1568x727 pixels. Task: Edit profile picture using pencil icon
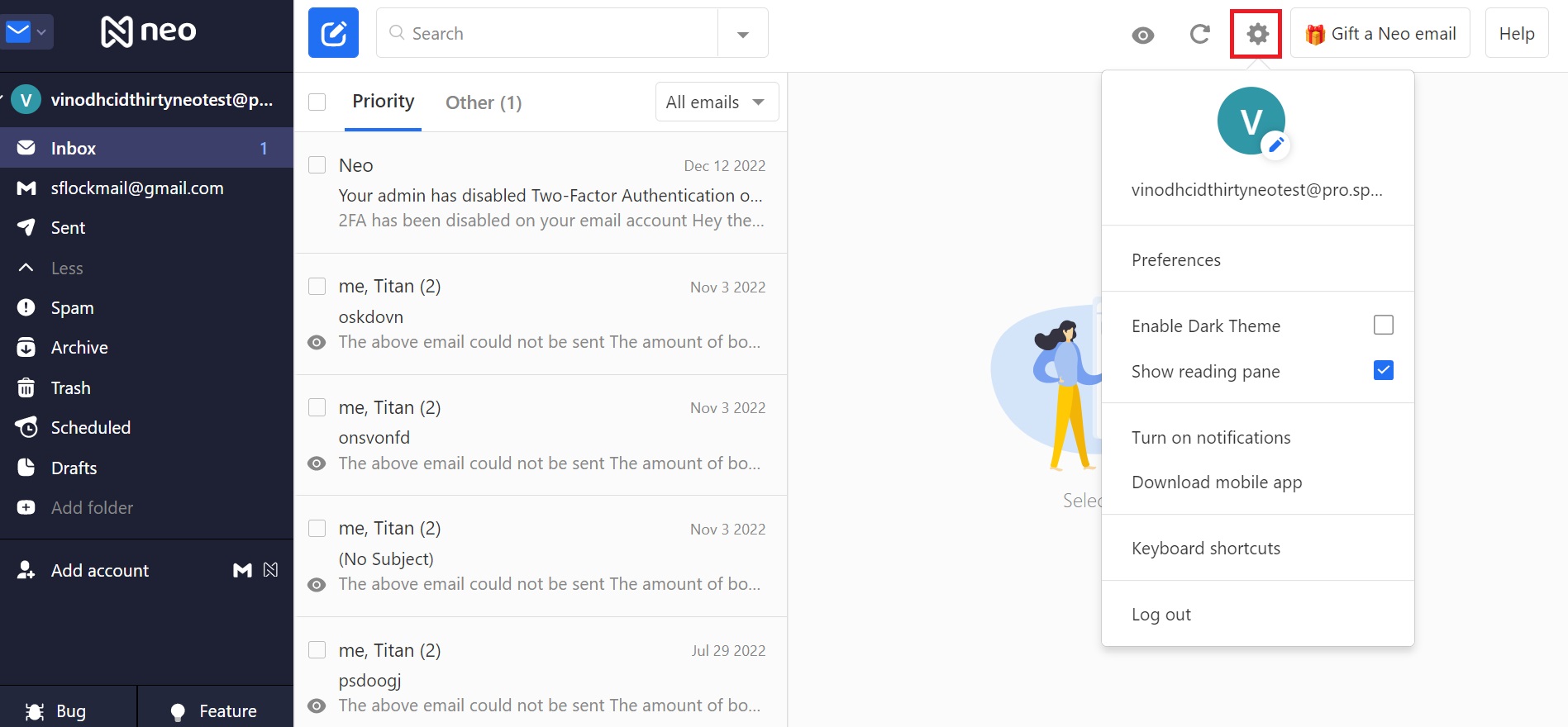click(1276, 145)
